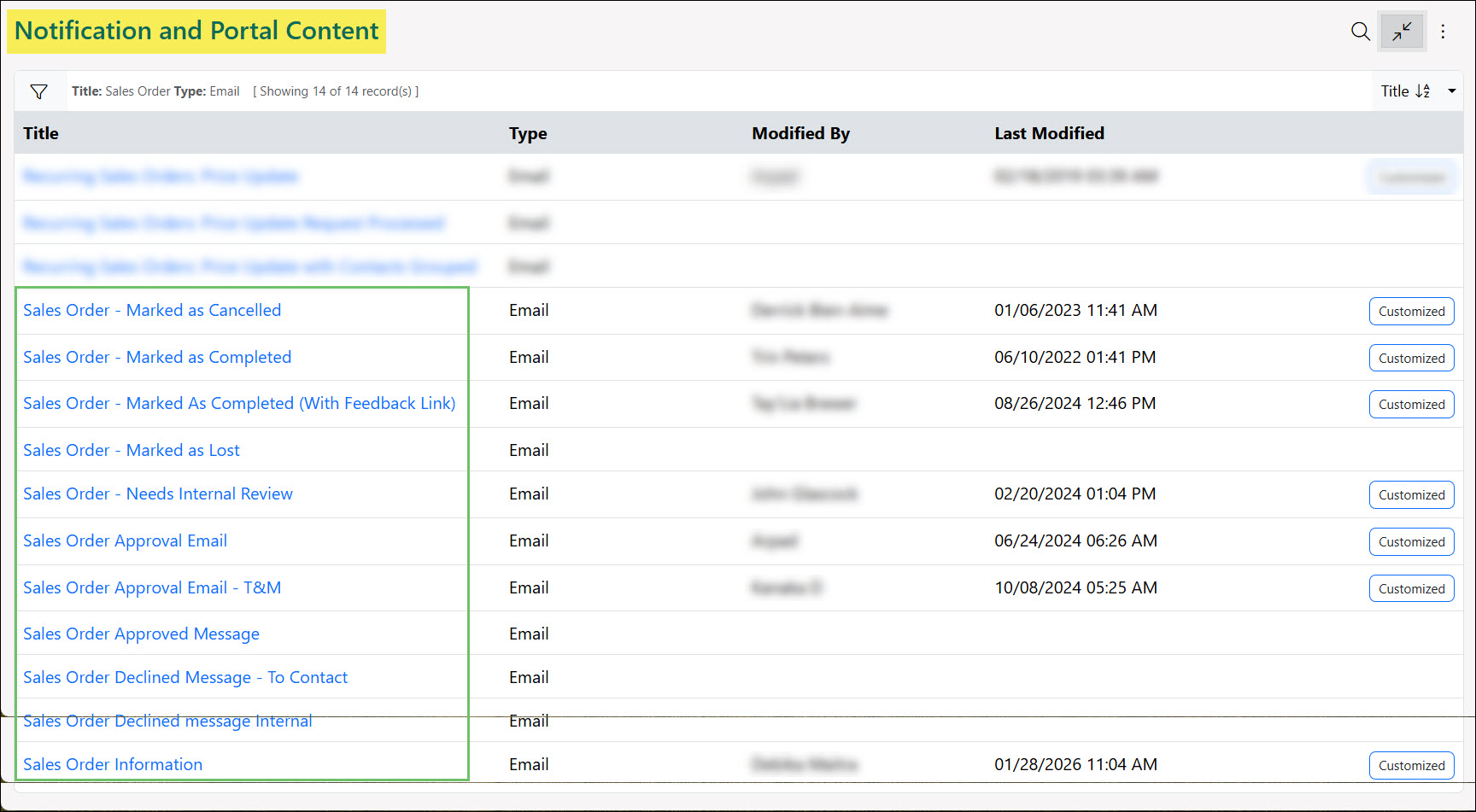The width and height of the screenshot is (1476, 812).
Task: Click Customized button for Approval Email - T&M
Action: pos(1411,589)
